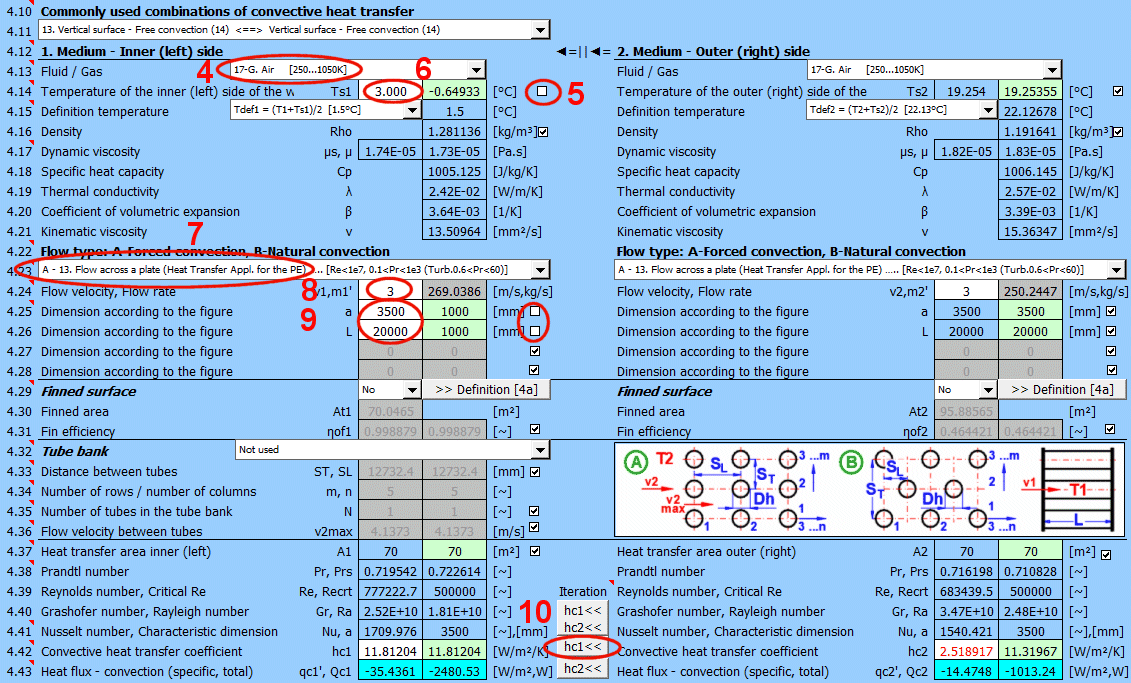Image resolution: width=1131 pixels, height=683 pixels.
Task: Enable the inner side Ts1 temperature checkbox
Action: pos(542,91)
